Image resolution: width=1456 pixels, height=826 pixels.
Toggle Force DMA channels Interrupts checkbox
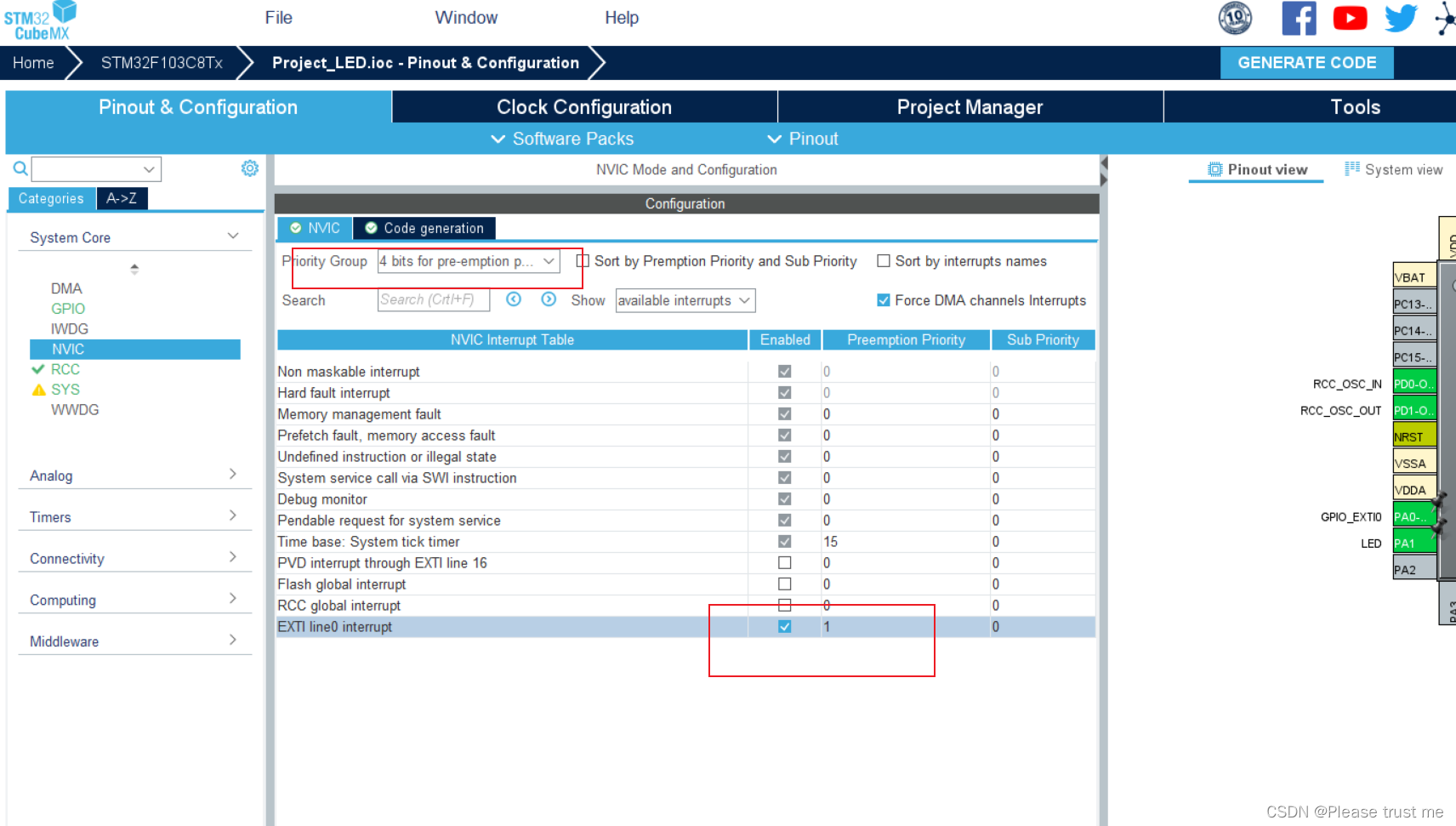coord(884,300)
